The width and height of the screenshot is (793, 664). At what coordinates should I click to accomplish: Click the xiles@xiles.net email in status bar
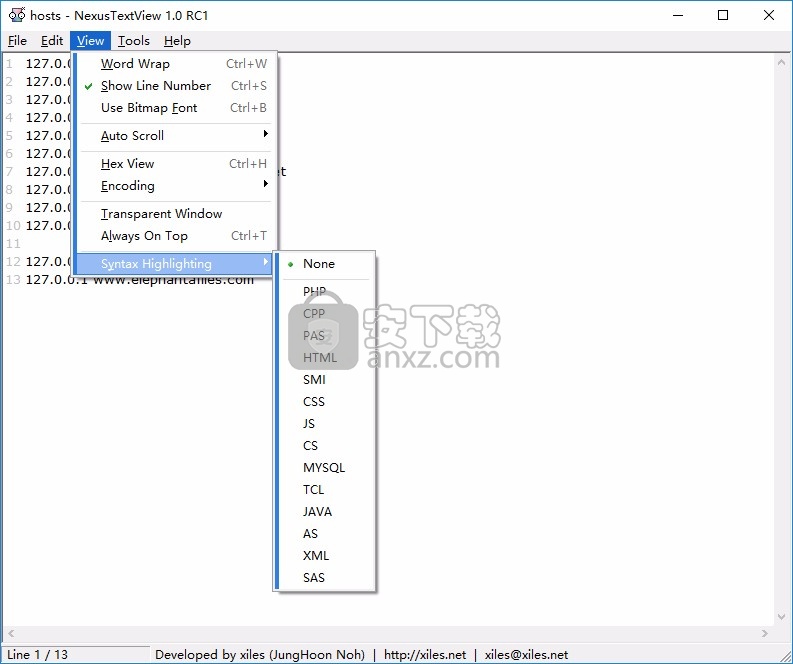pyautogui.click(x=526, y=655)
